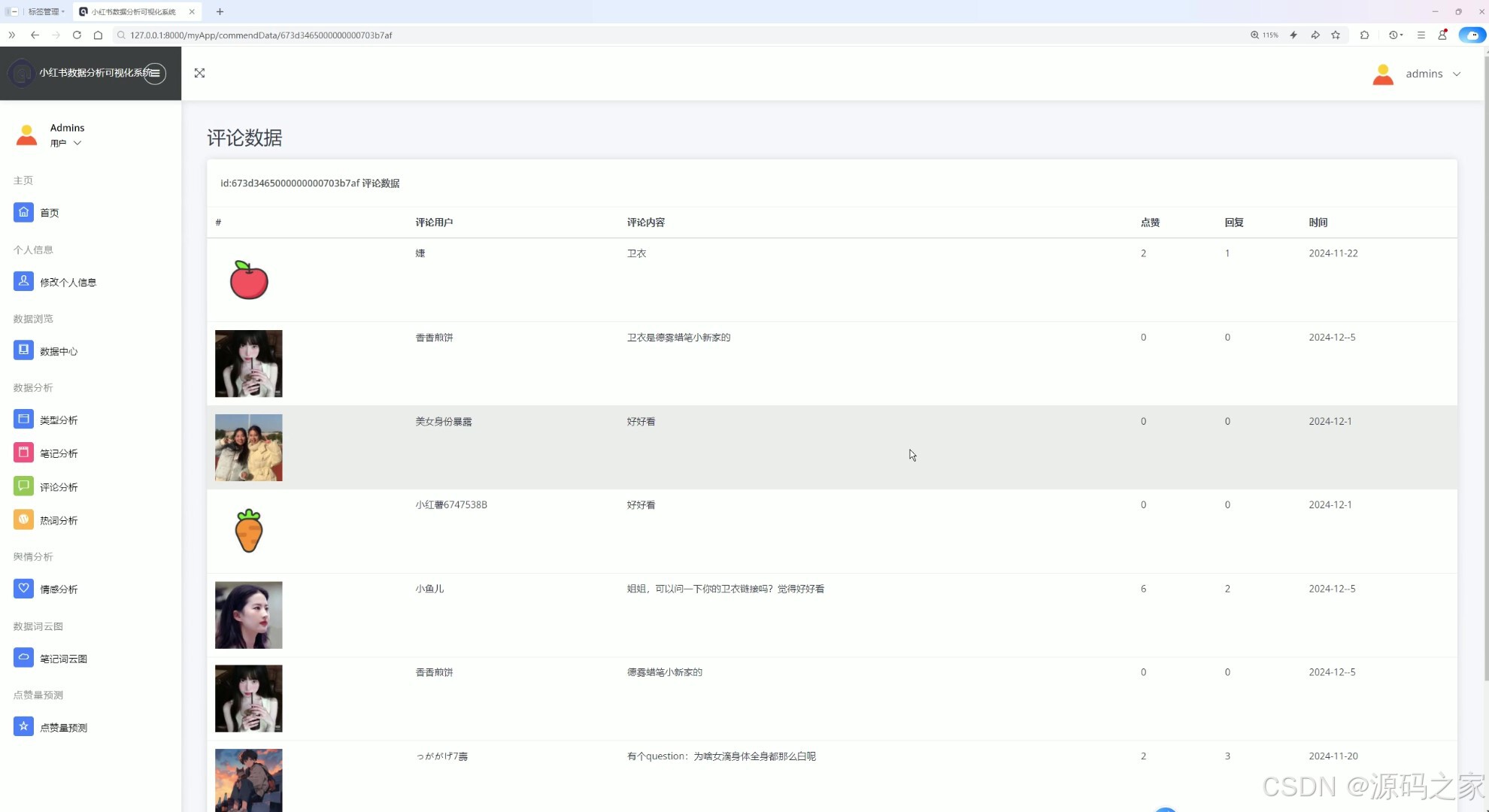Open the 首页 home icon in sidebar

click(23, 212)
